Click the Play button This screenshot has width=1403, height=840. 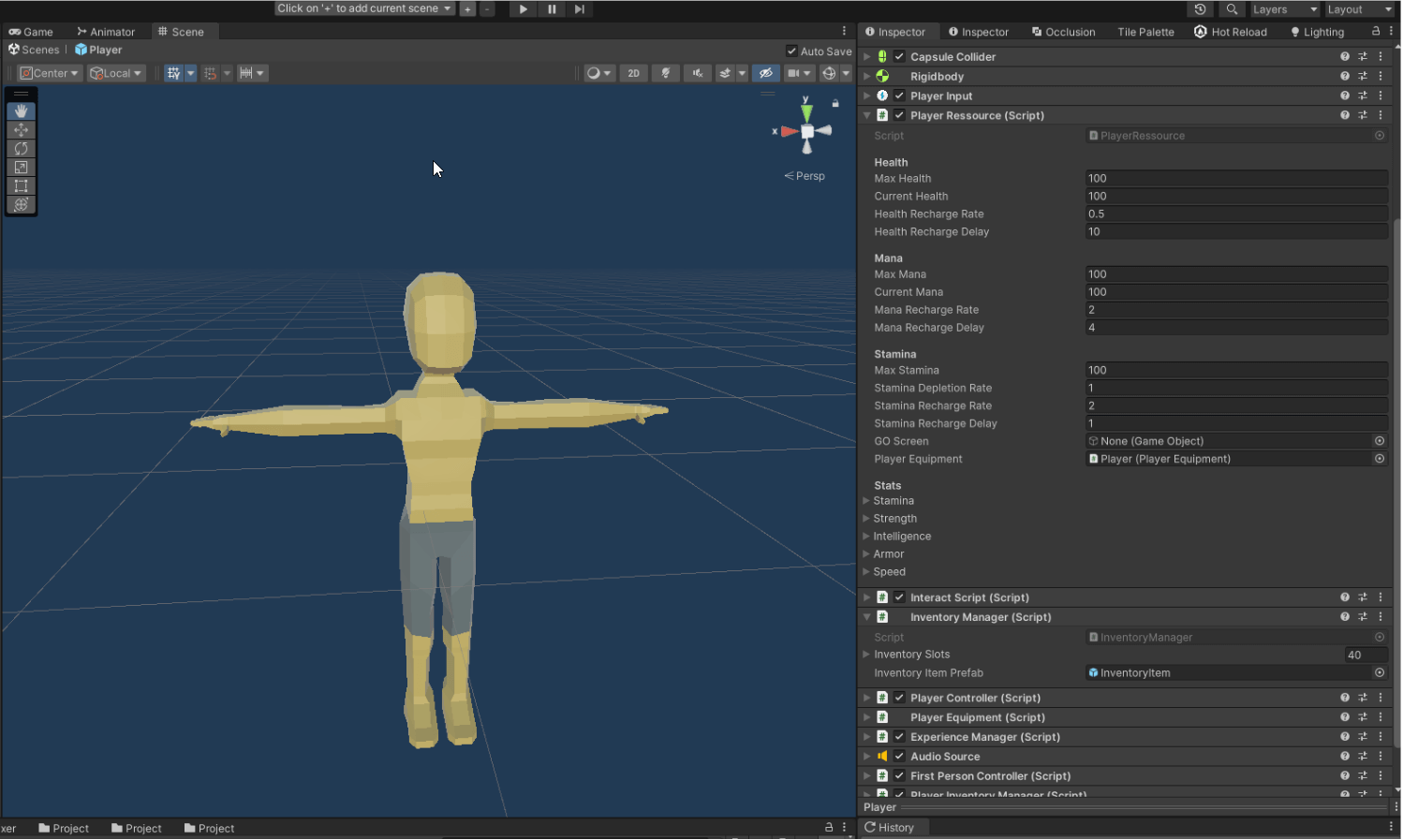click(524, 9)
